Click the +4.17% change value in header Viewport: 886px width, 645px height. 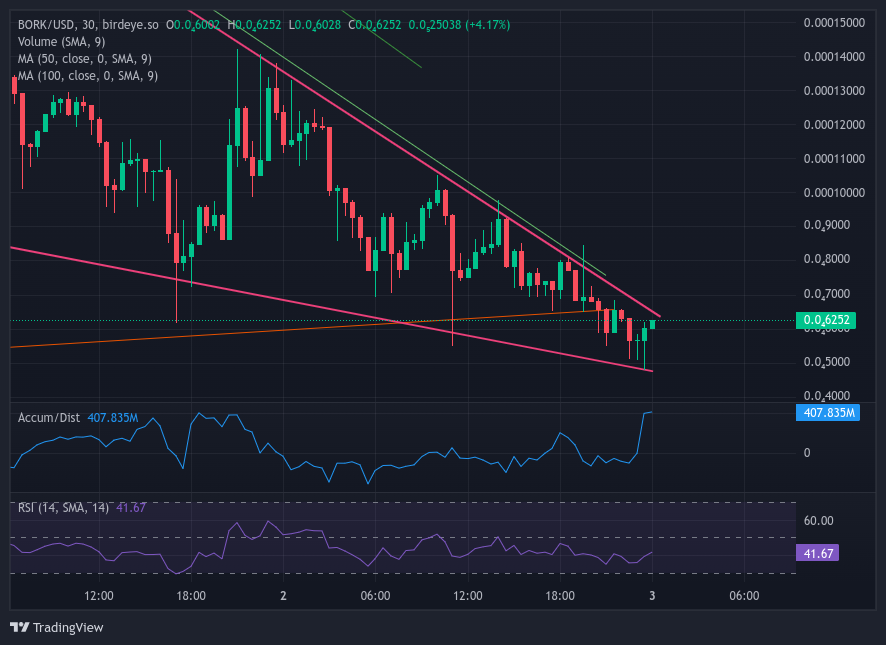[488, 25]
